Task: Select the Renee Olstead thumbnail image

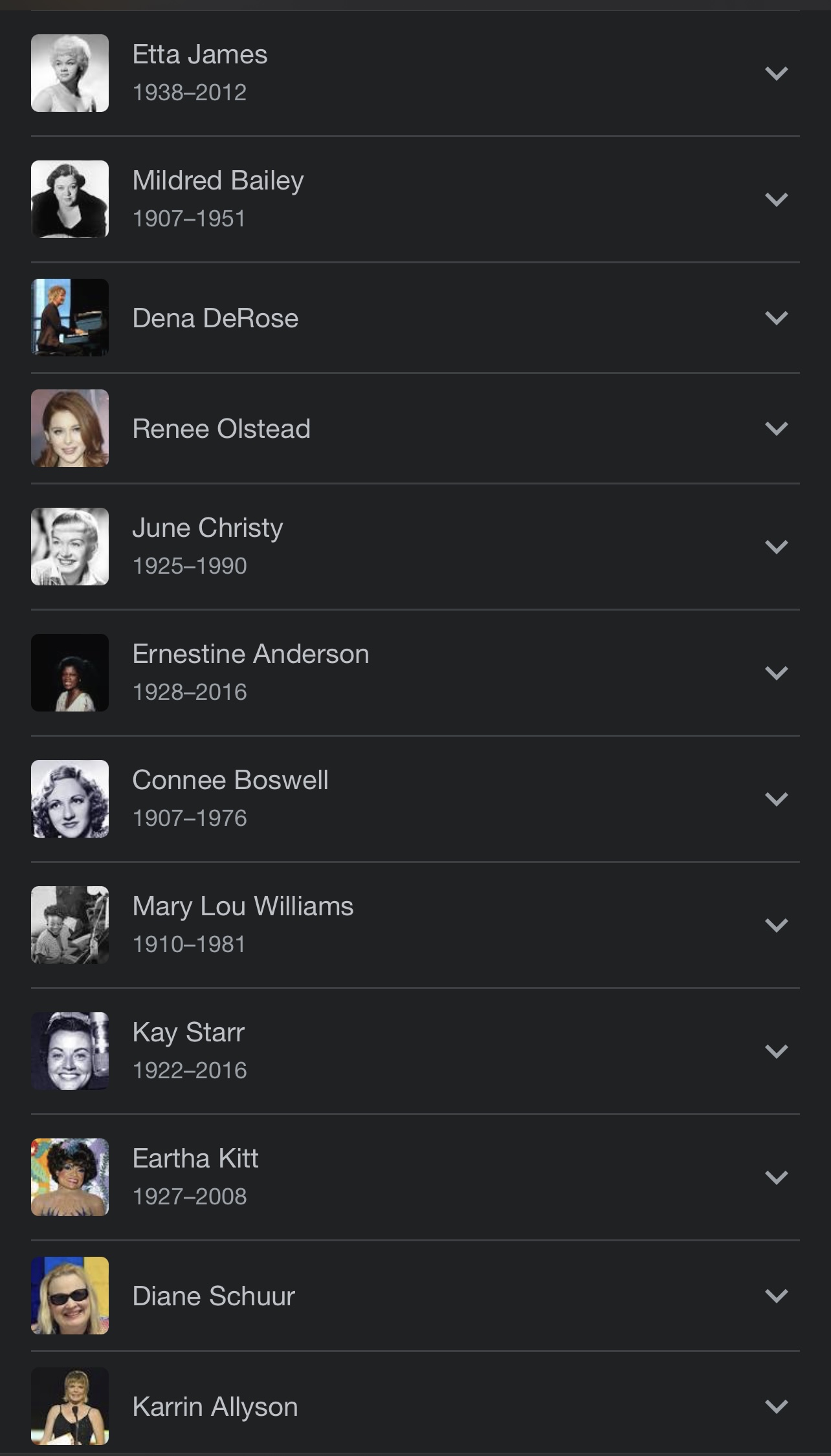Action: pyautogui.click(x=70, y=428)
